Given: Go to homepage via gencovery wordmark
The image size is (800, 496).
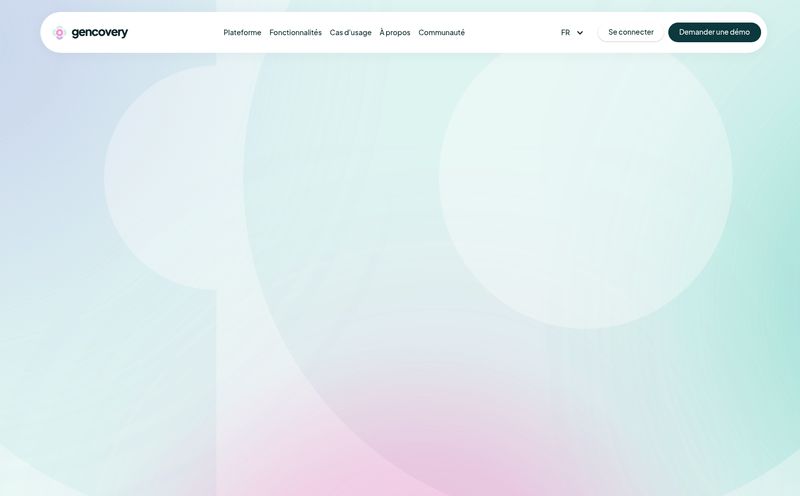Looking at the screenshot, I should [x=99, y=32].
